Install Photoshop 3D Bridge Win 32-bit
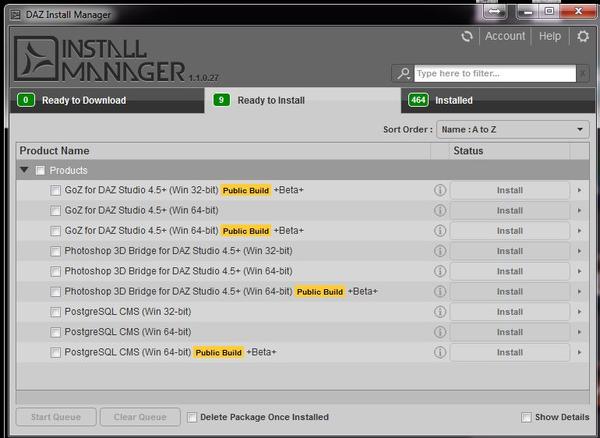The width and height of the screenshot is (600, 438). (x=510, y=251)
